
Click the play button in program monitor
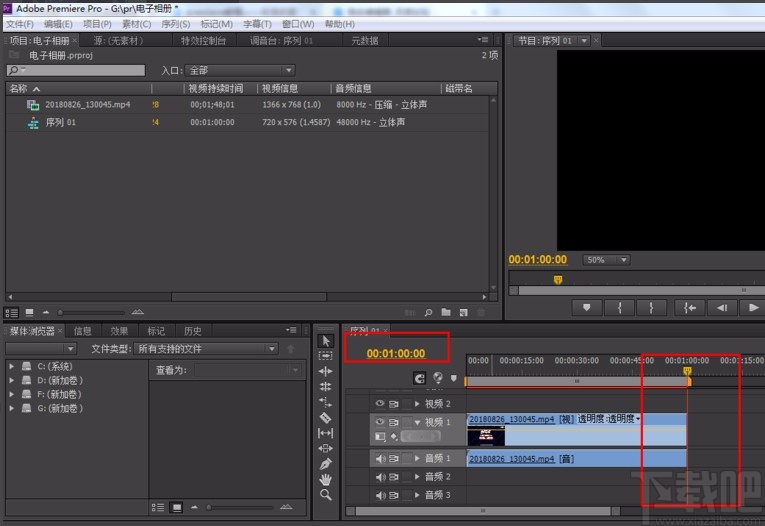pyautogui.click(x=753, y=307)
